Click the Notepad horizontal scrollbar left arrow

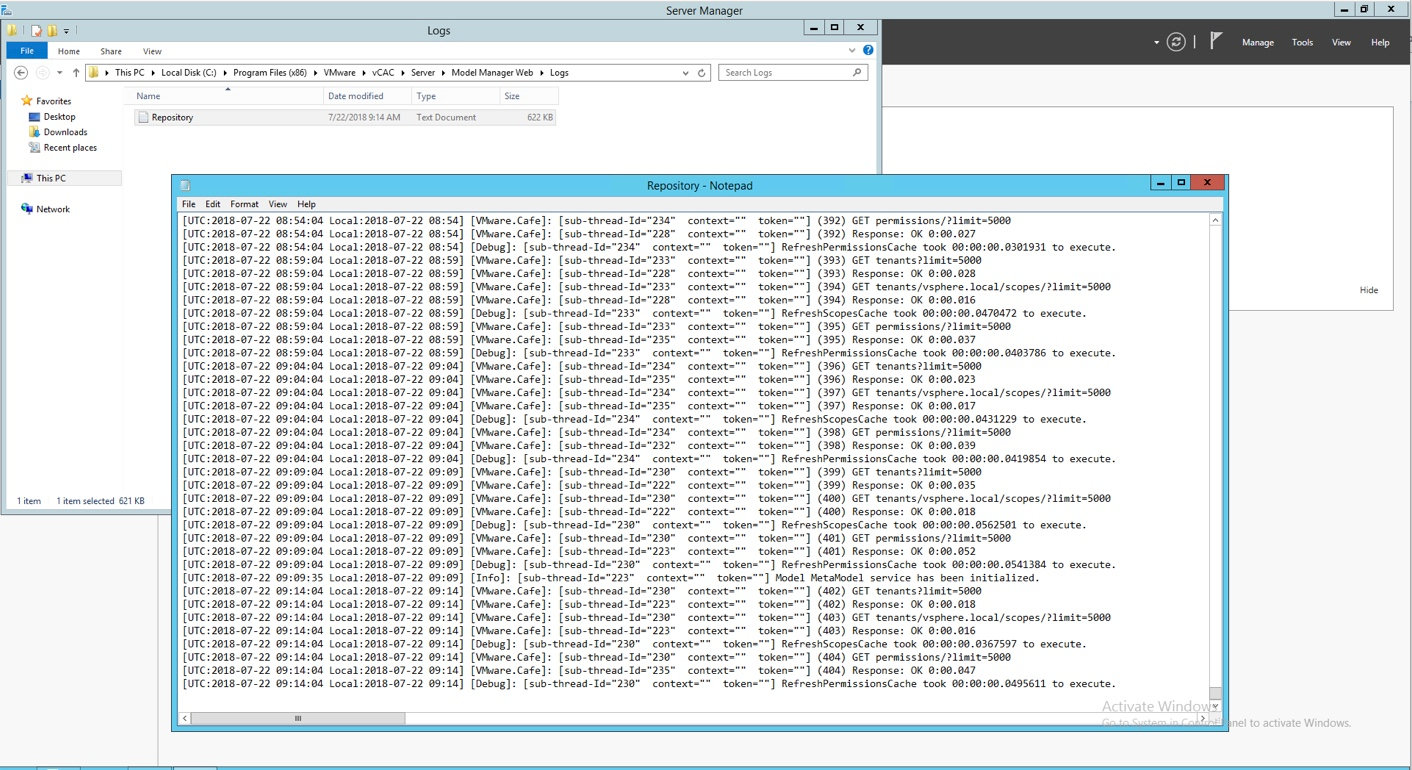point(185,718)
